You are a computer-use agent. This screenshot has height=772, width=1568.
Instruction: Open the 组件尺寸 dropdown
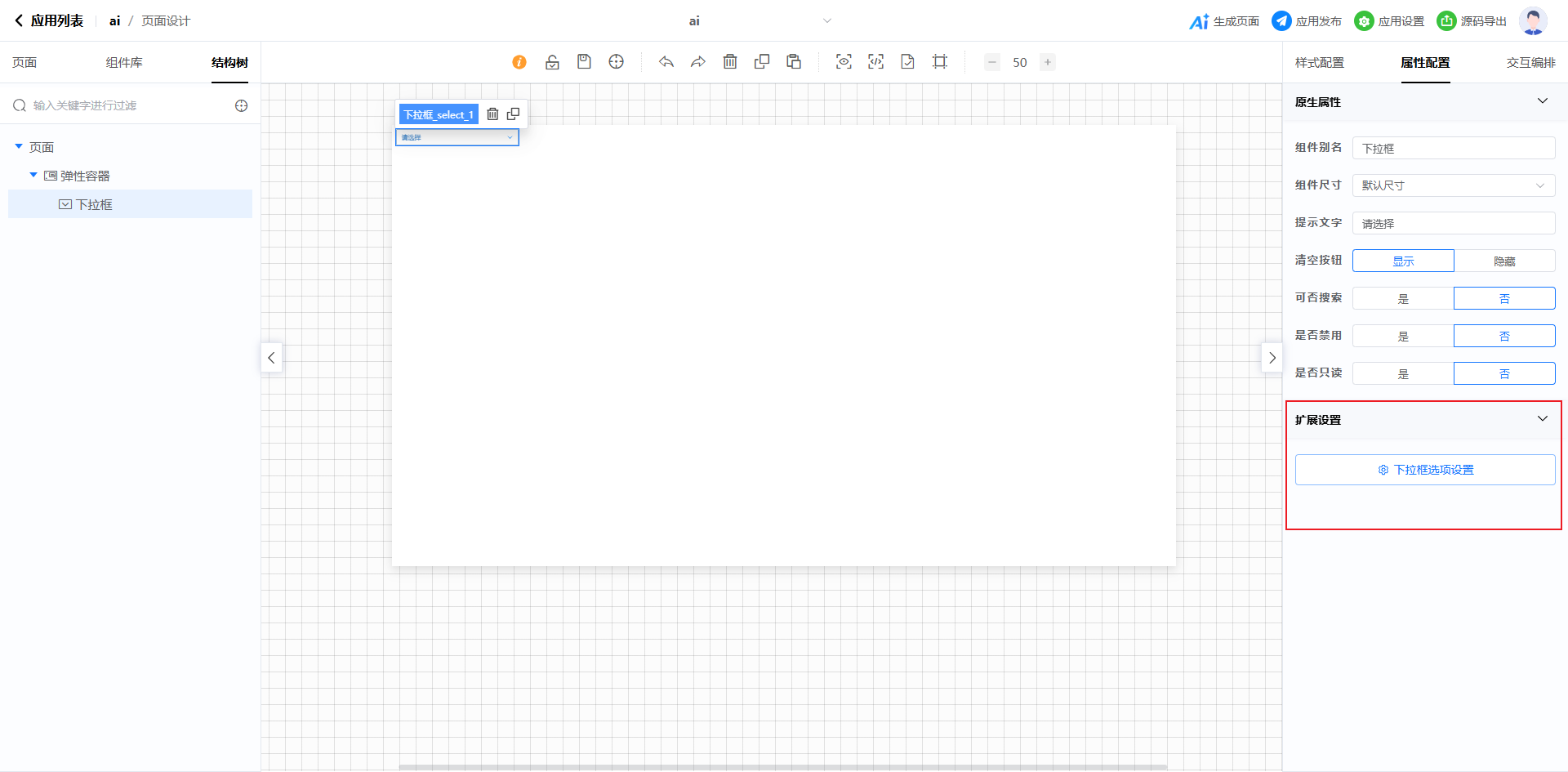[x=1454, y=185]
